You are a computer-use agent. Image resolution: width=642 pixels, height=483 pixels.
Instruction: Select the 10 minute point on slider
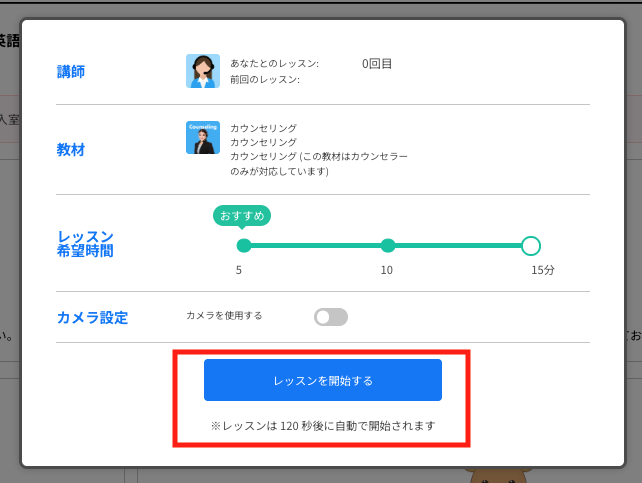(388, 246)
